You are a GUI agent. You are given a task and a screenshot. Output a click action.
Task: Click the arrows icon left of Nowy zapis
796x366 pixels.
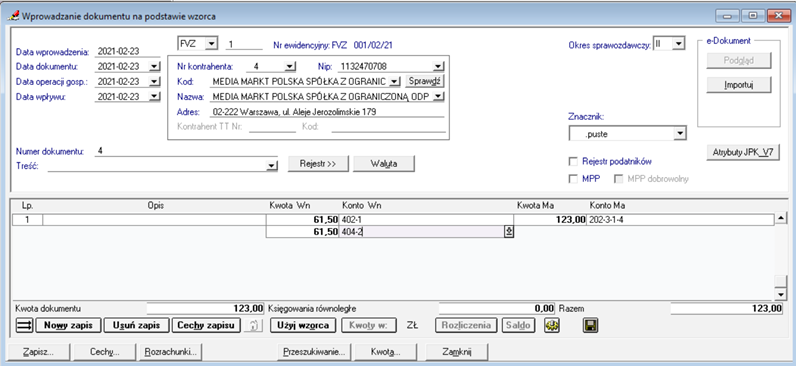pyautogui.click(x=24, y=325)
